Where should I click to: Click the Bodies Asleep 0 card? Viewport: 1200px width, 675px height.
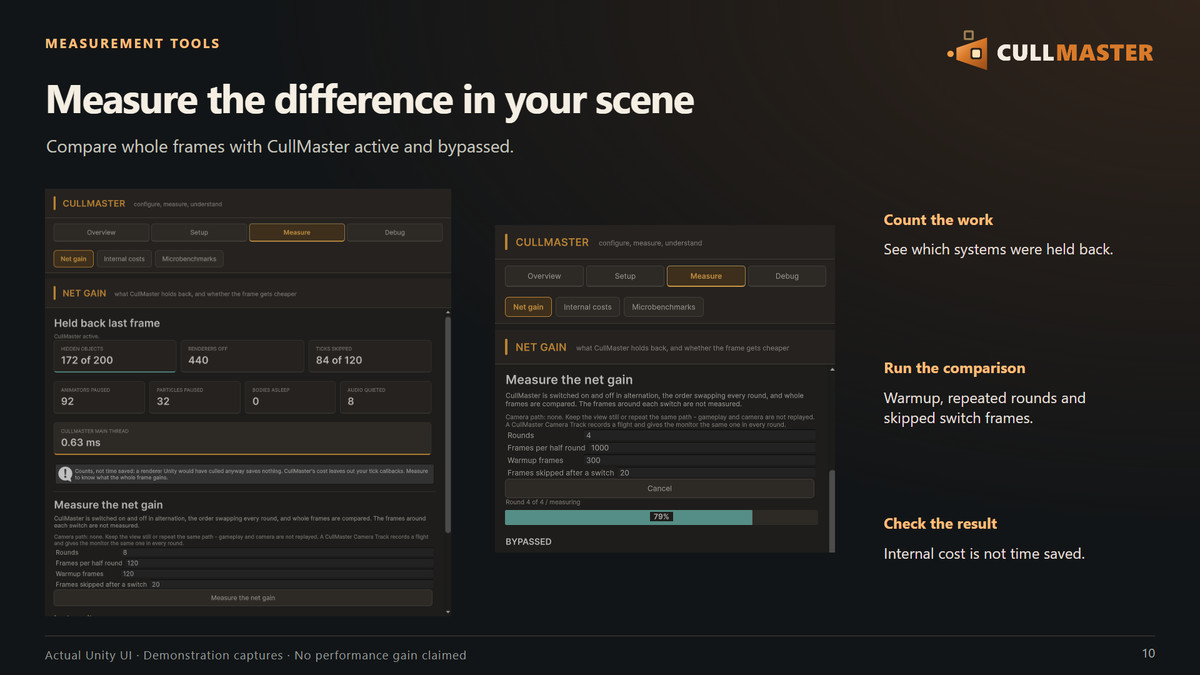(x=291, y=397)
